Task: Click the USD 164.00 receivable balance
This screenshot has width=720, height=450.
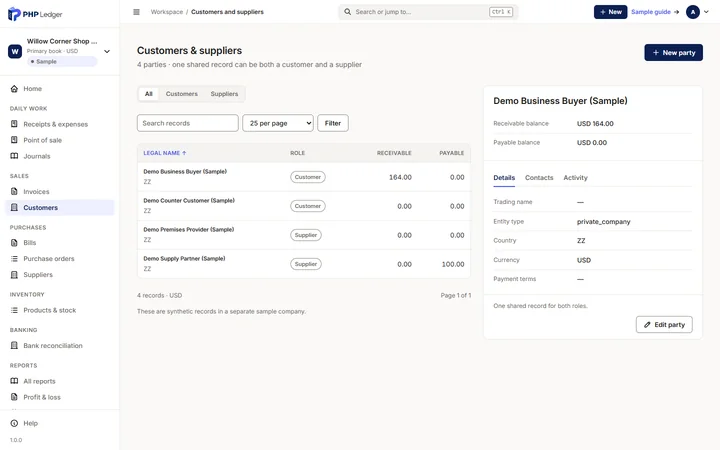Action: (595, 124)
